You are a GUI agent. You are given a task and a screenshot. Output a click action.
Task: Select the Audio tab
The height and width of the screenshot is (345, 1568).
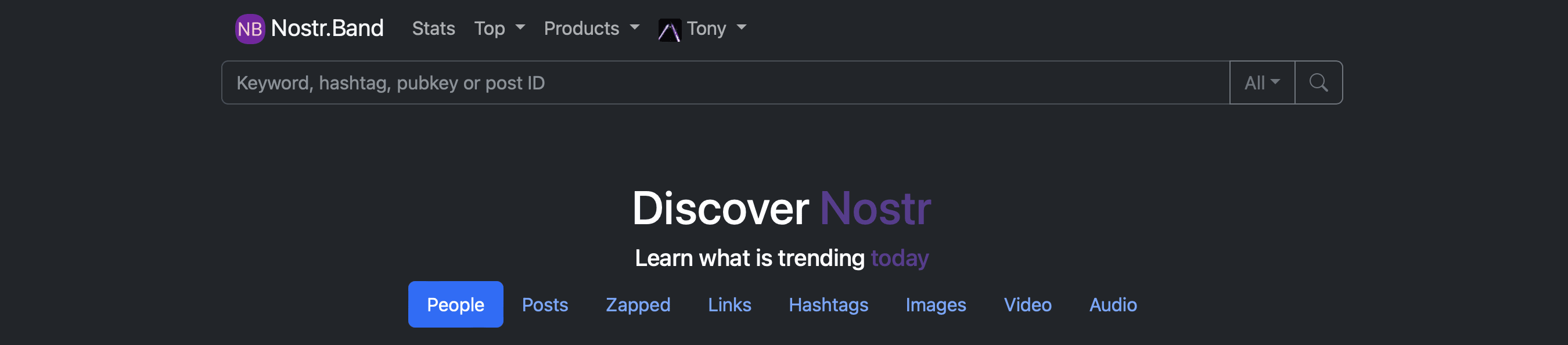(x=1113, y=304)
